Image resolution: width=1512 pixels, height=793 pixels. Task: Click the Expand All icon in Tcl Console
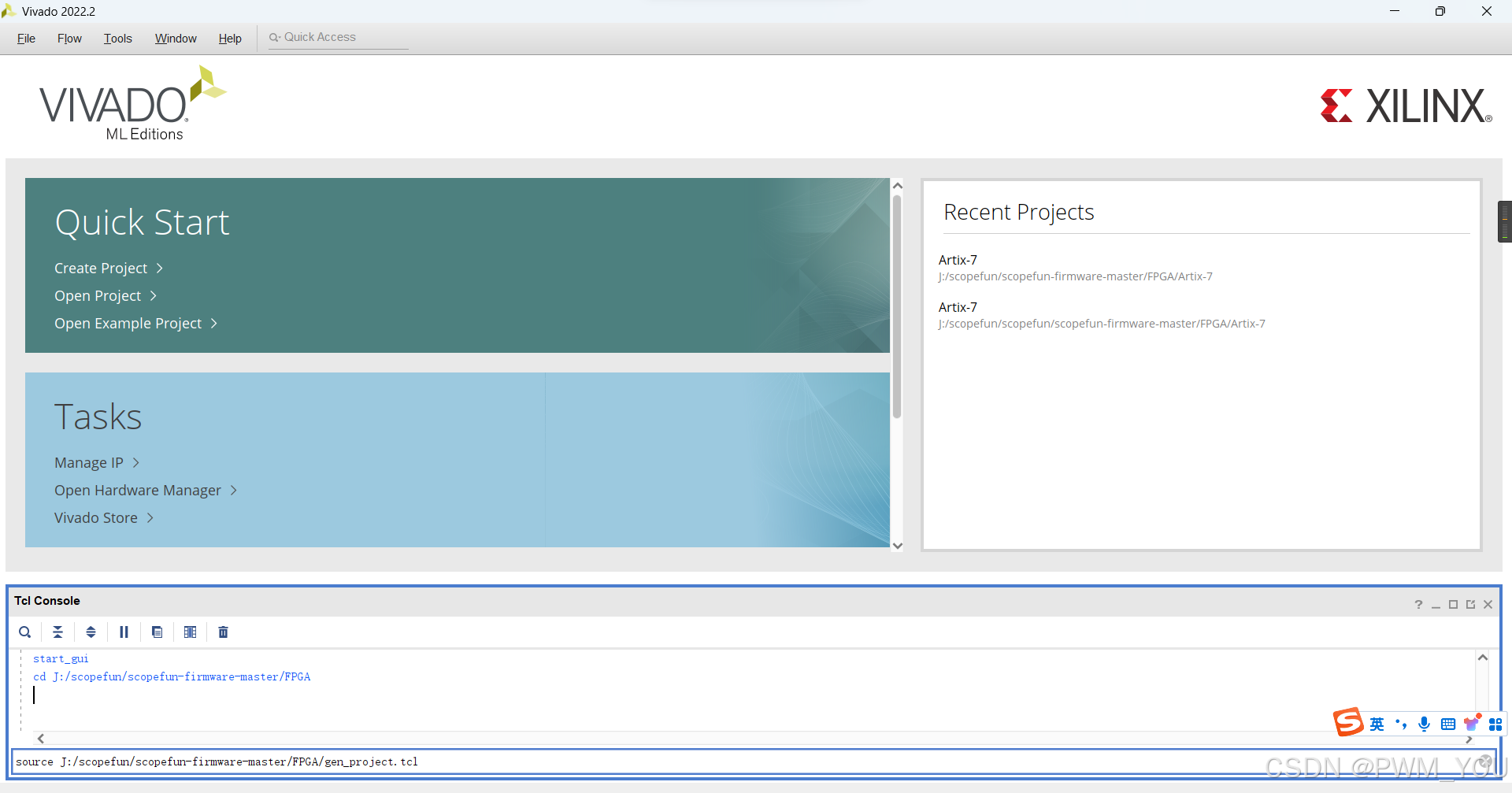pyautogui.click(x=91, y=632)
